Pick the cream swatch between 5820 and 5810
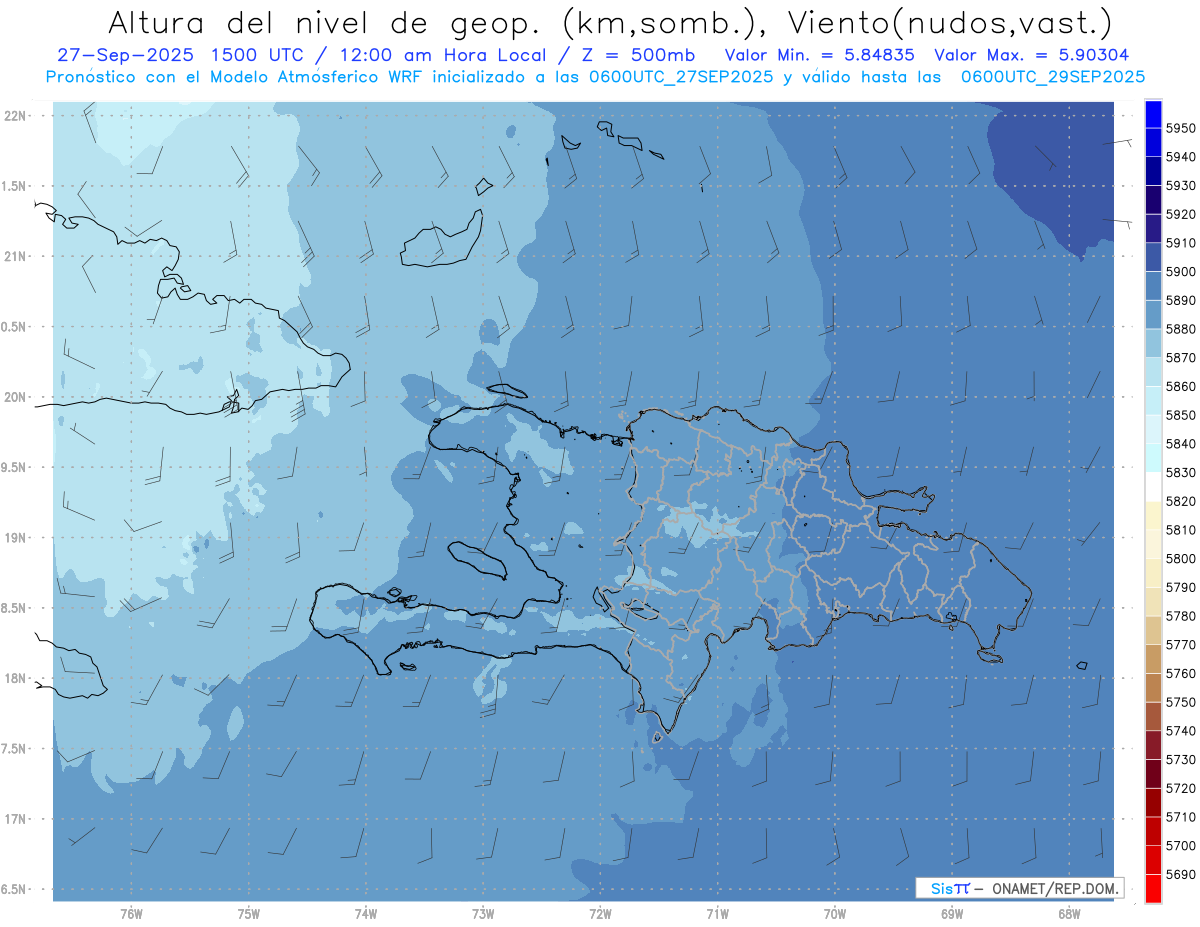This screenshot has height=927, width=1200. coord(1153,515)
